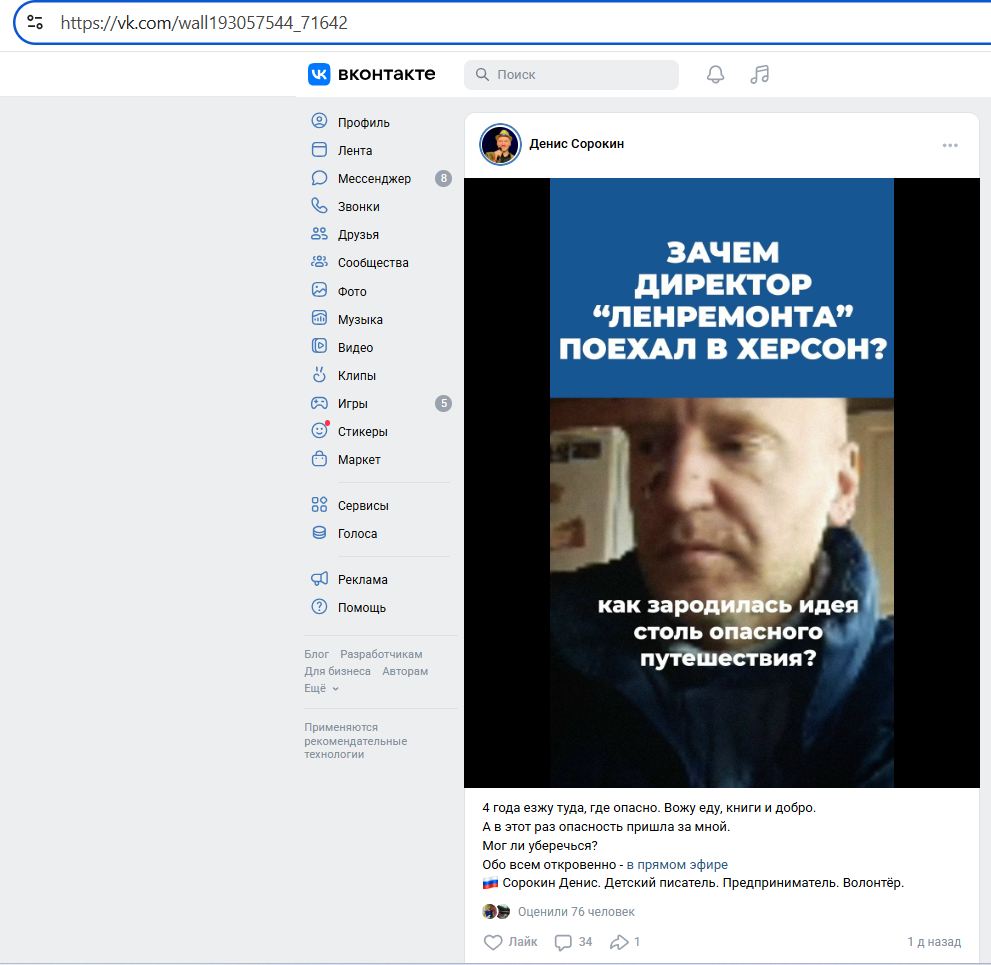Select the Клипы sidebar item
Image resolution: width=991 pixels, height=965 pixels.
[x=358, y=375]
